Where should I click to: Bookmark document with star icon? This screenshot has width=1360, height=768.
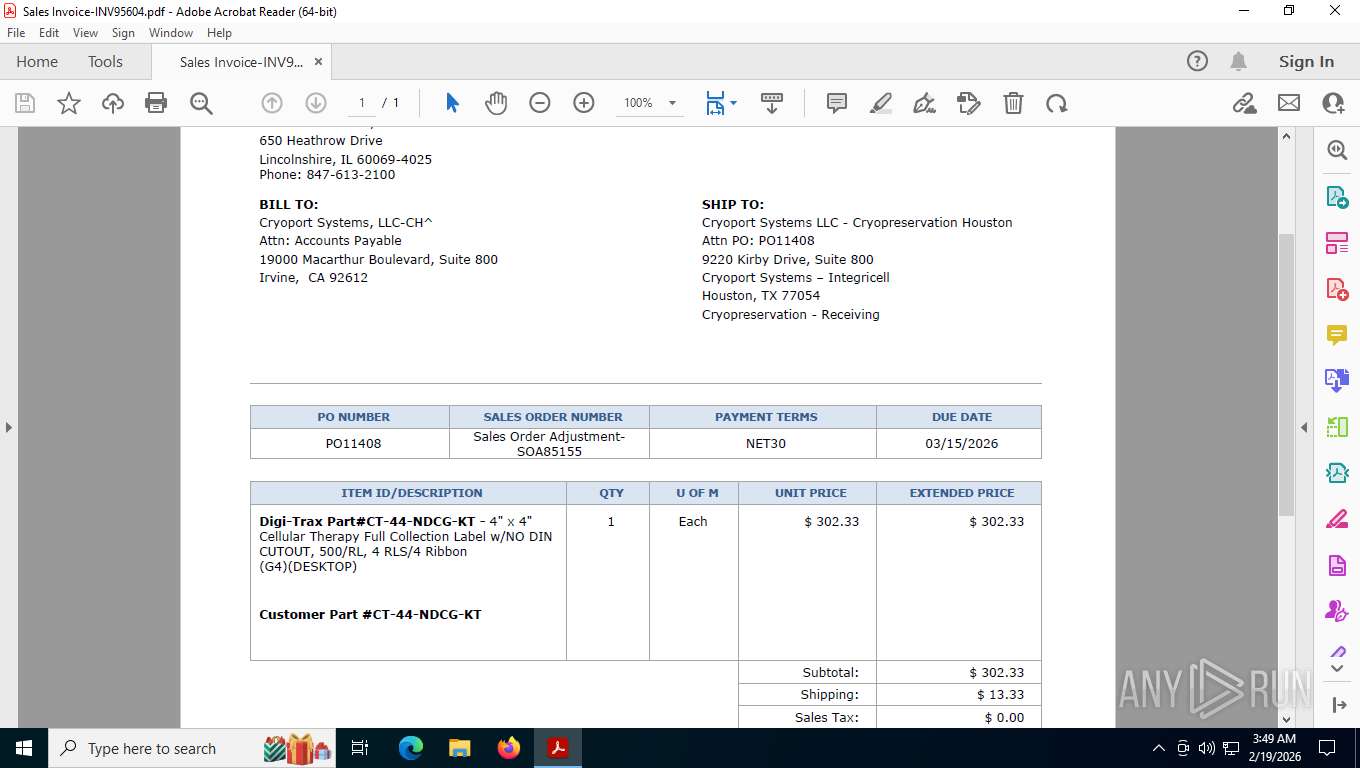[69, 103]
